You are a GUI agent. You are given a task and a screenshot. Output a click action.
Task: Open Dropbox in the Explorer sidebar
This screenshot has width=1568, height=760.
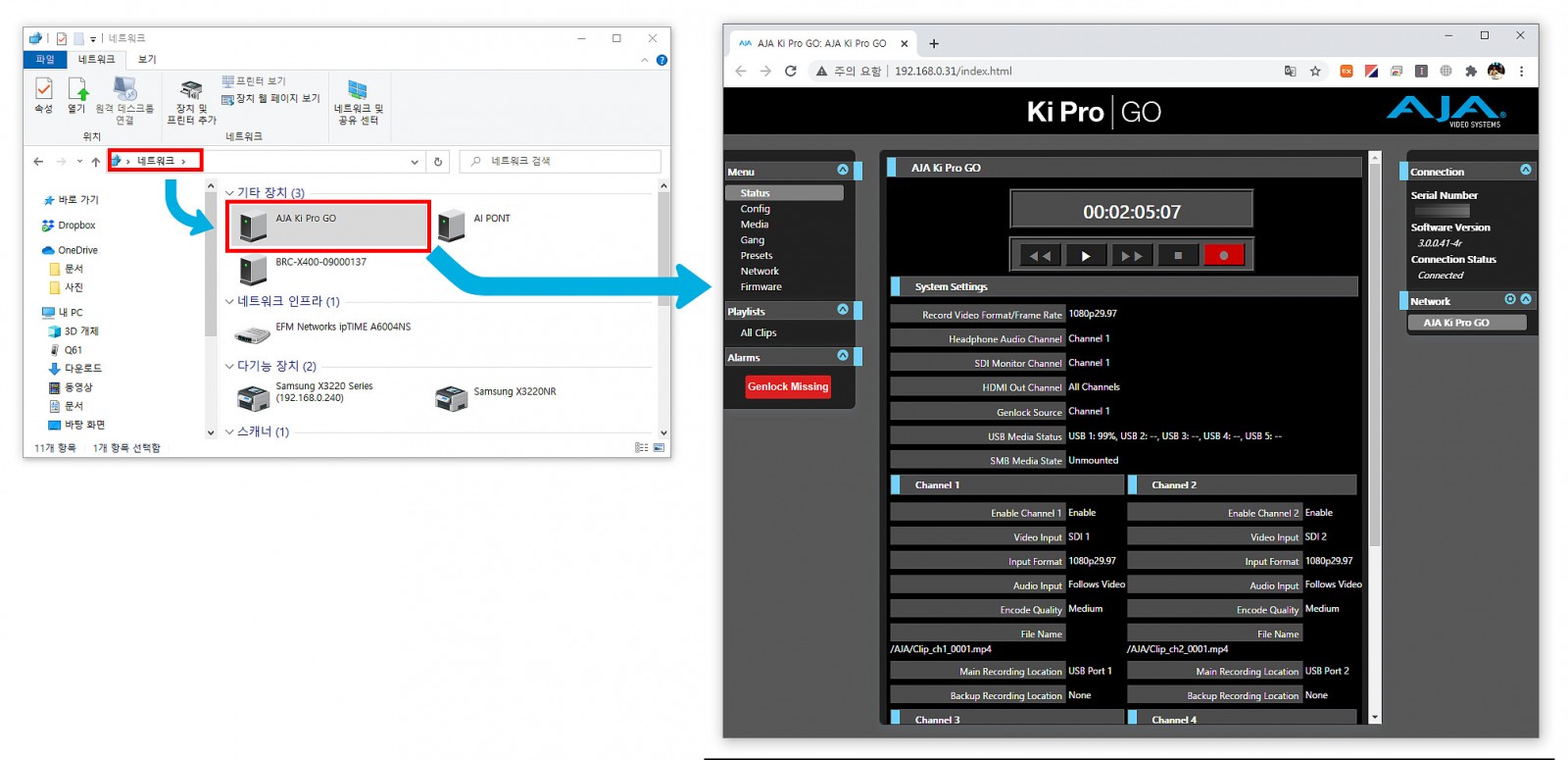point(69,226)
